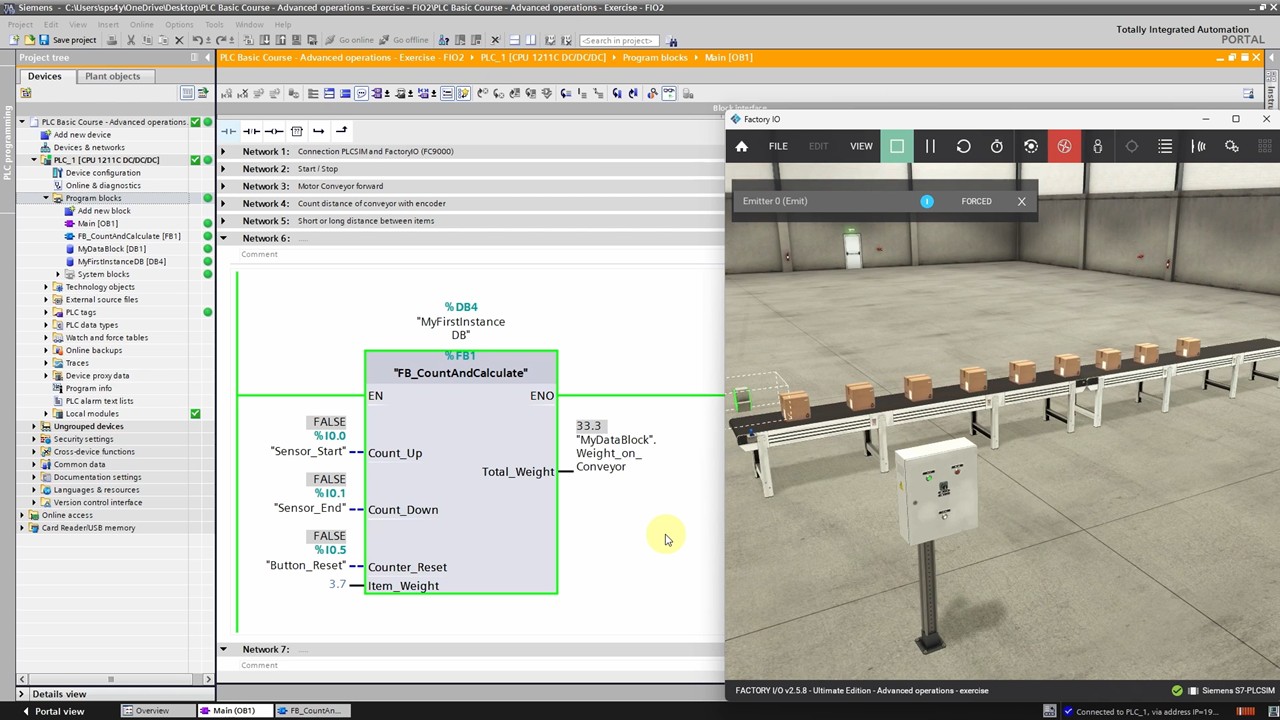
Task: Expand the PLC tags folder
Action: coord(46,312)
